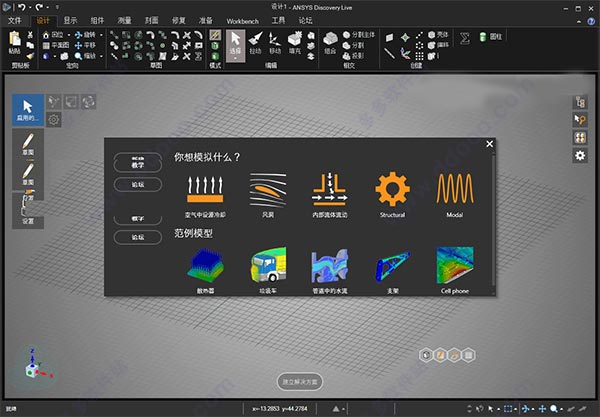Click the gear settings icon on right edge
Viewport: 600px width, 417px height.
point(580,155)
